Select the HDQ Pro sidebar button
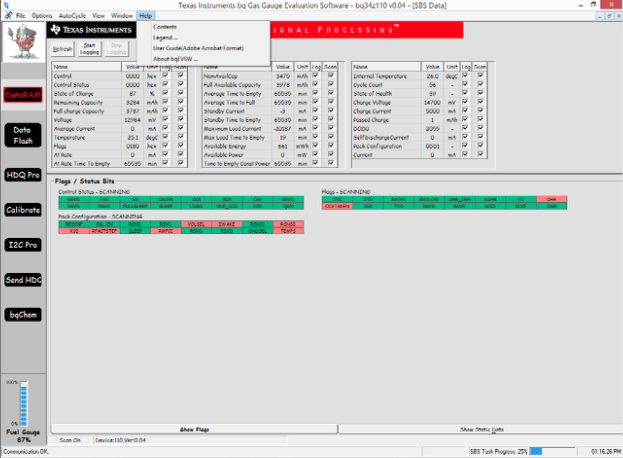The image size is (623, 458). click(x=23, y=175)
